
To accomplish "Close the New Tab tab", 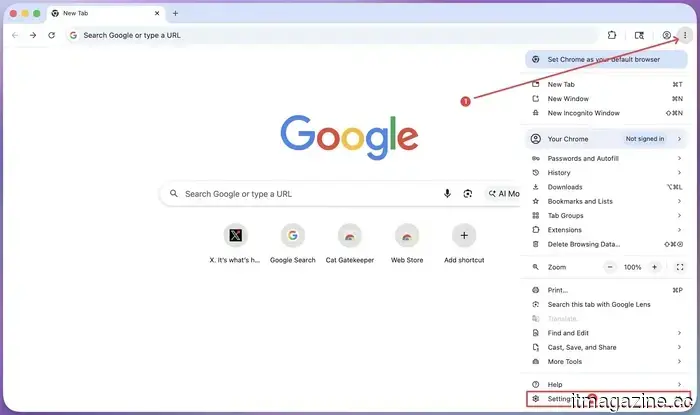I will point(157,13).
